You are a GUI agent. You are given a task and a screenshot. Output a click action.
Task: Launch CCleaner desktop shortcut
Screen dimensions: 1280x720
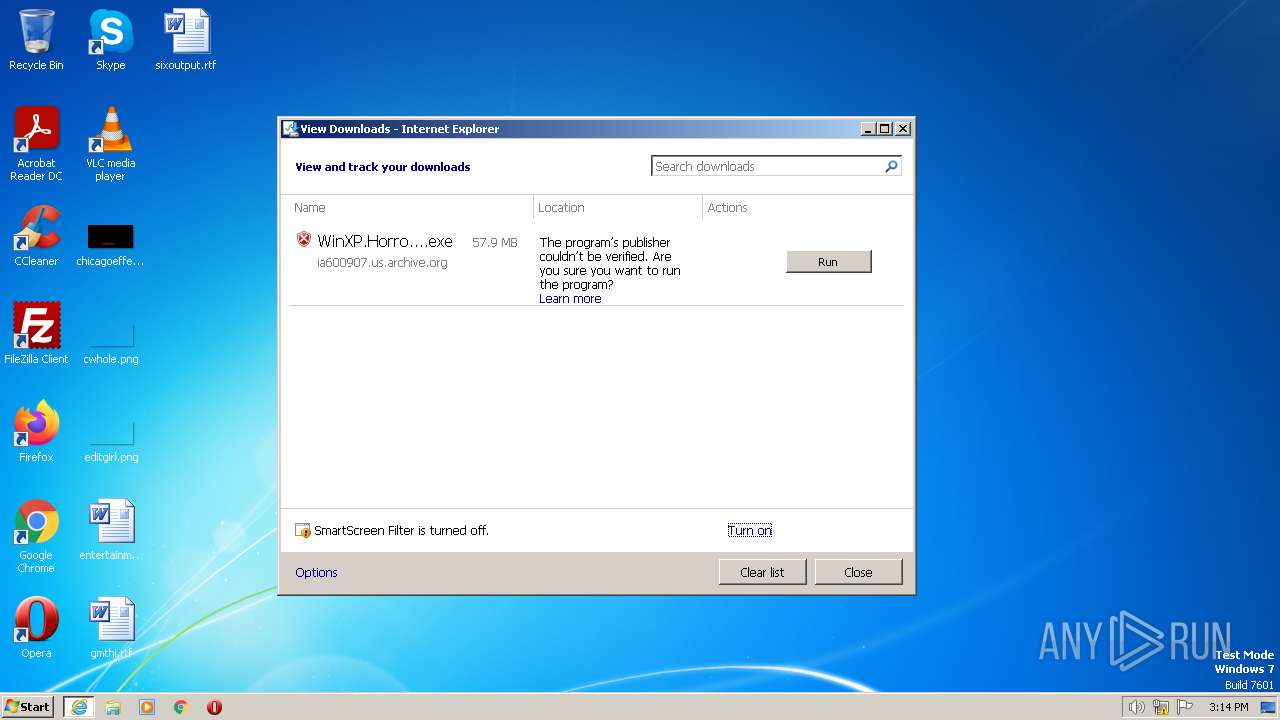tap(36, 236)
